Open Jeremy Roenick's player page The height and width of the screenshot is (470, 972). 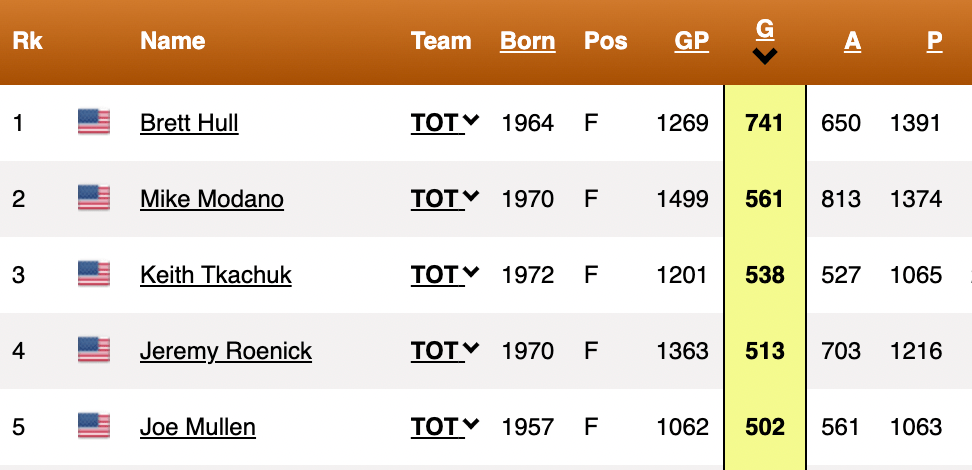[x=226, y=351]
